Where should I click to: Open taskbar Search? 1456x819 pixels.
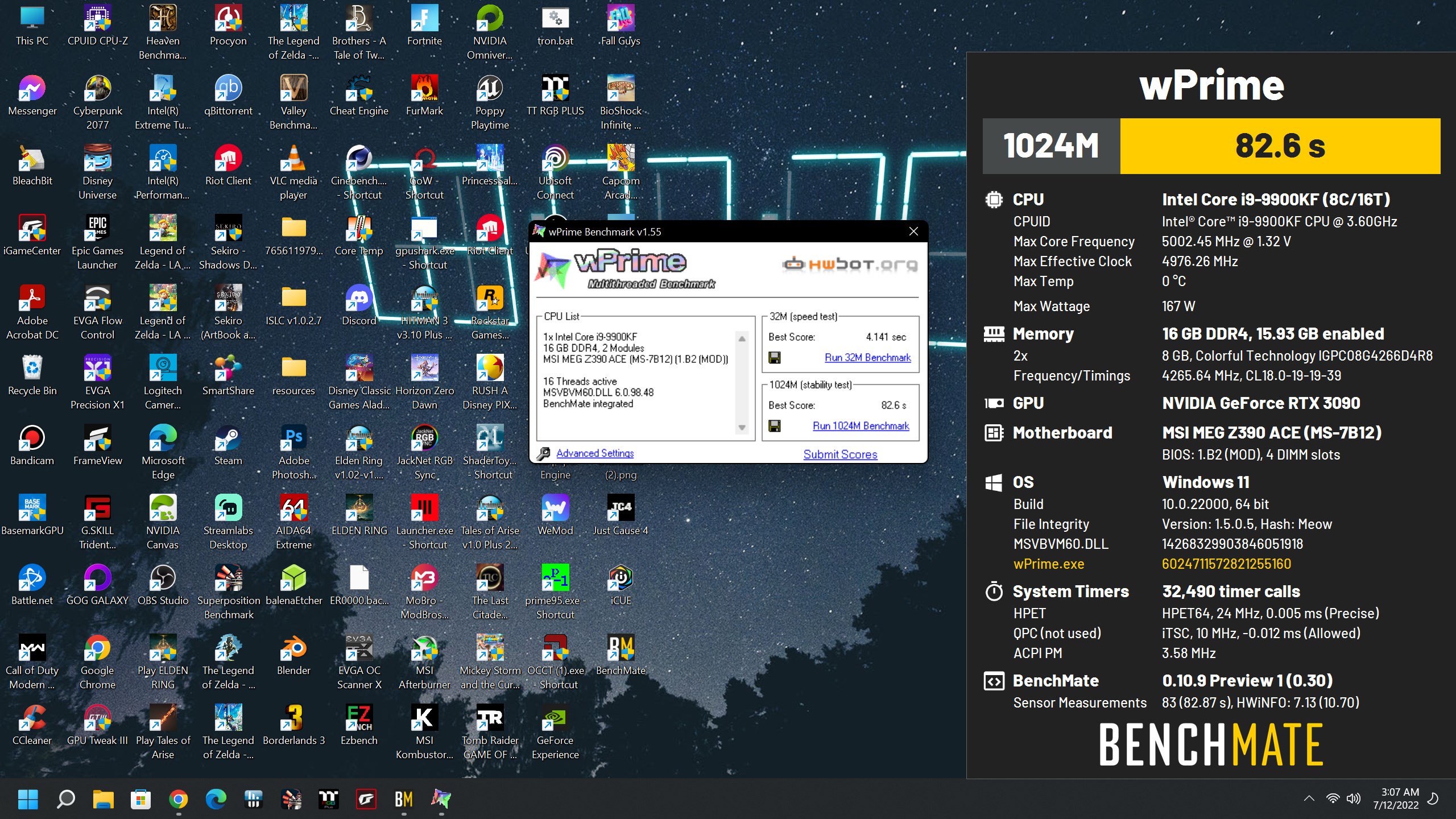coord(65,799)
